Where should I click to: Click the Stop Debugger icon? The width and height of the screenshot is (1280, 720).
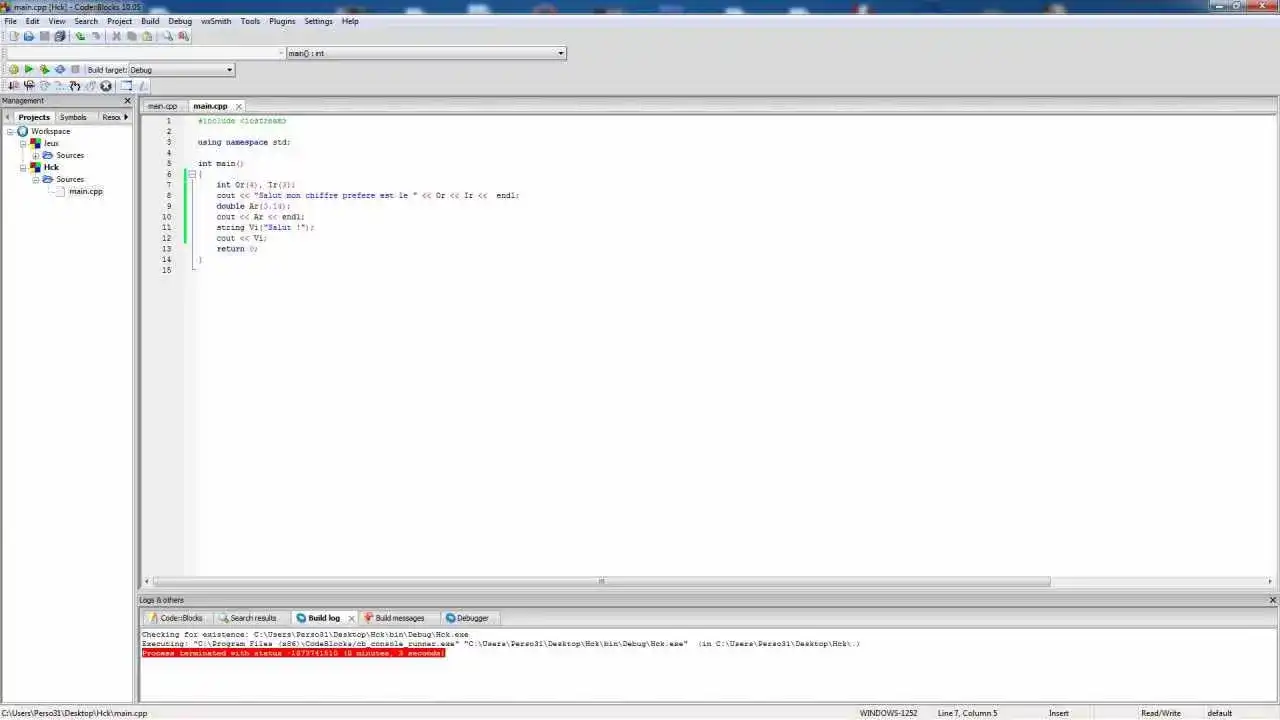[106, 85]
